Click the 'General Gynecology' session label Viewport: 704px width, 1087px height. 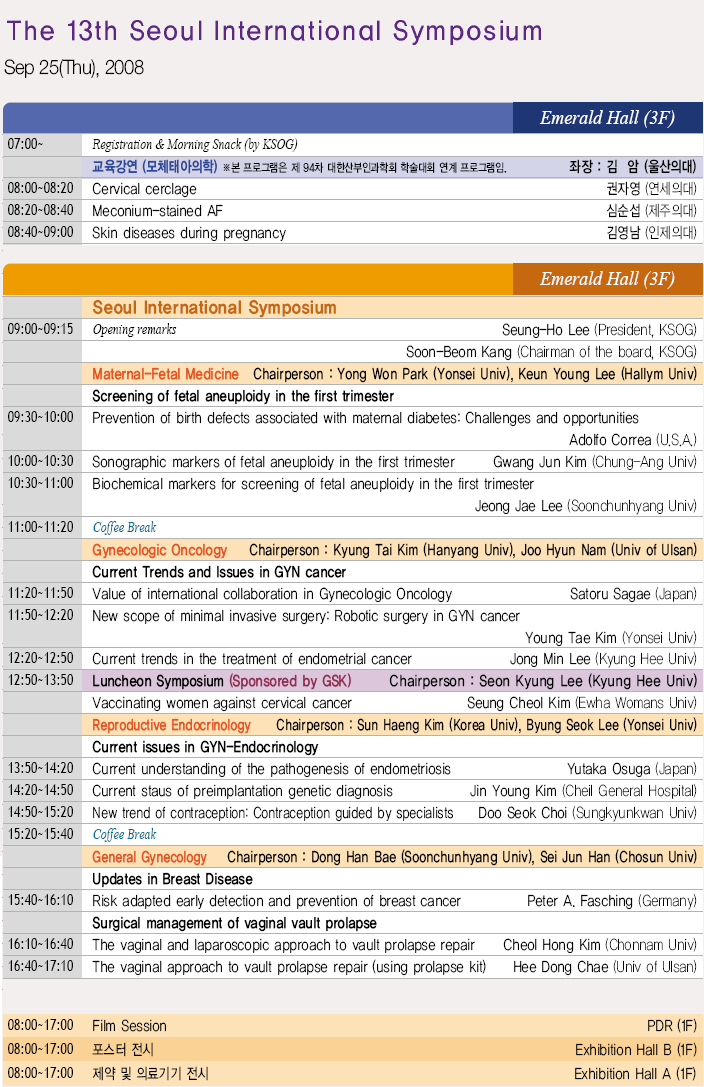coord(150,858)
